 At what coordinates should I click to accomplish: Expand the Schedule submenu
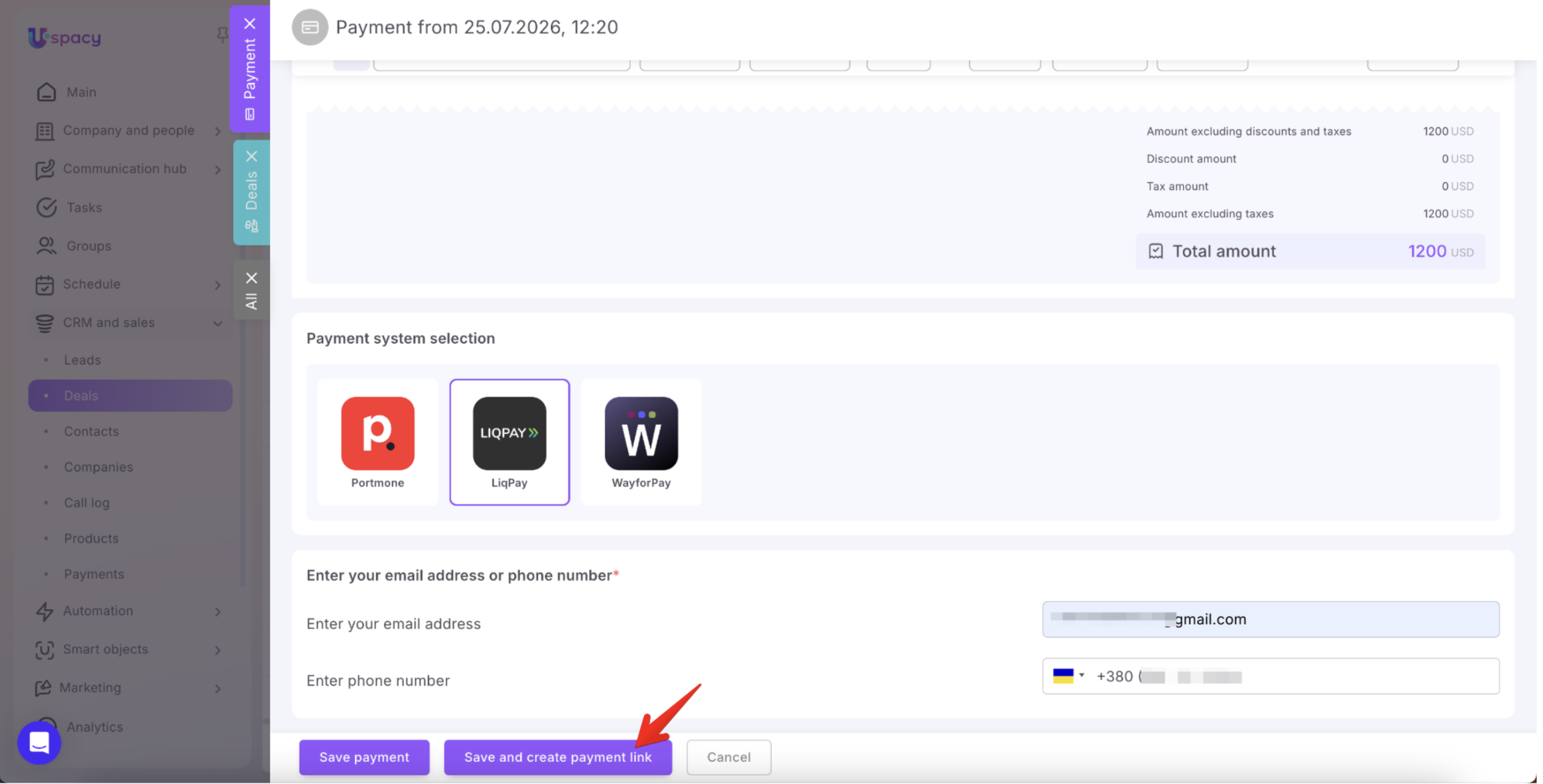click(x=218, y=285)
